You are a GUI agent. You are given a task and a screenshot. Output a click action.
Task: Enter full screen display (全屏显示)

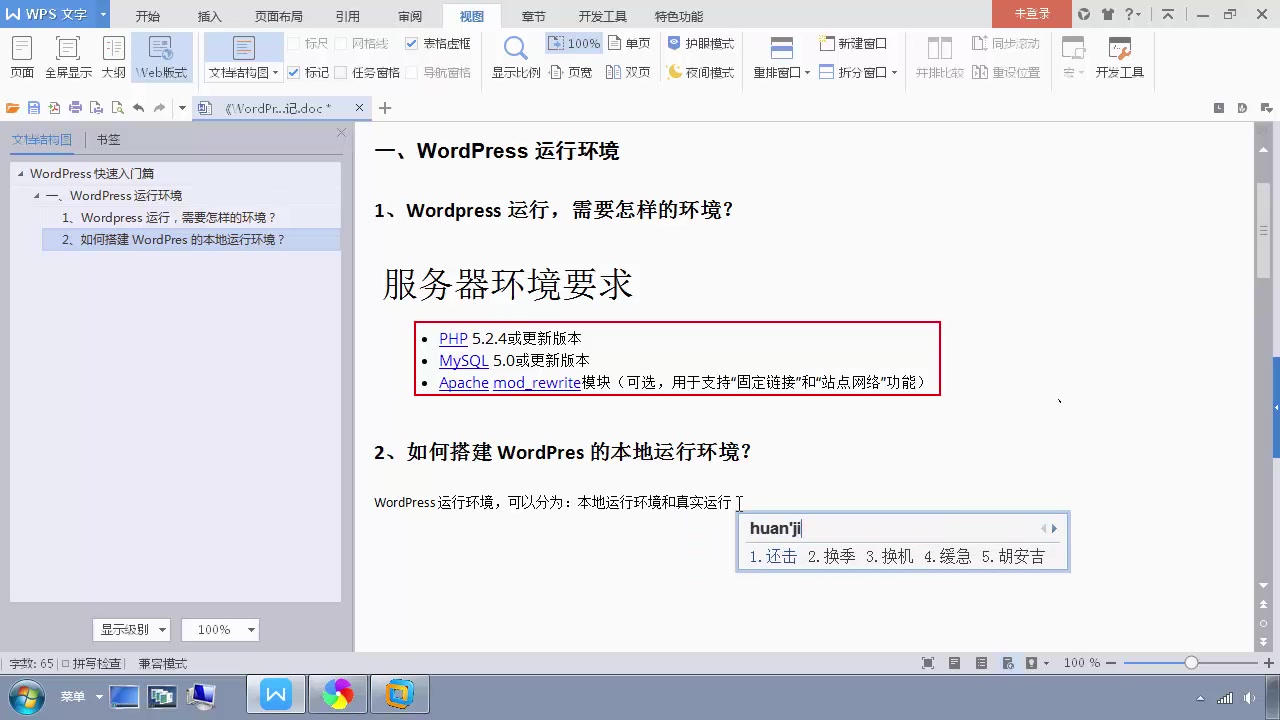point(68,58)
